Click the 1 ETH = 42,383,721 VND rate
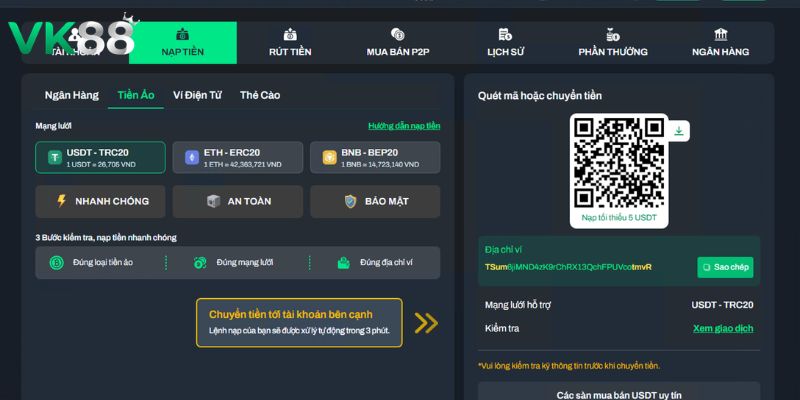Screen dimensions: 800x400 (x=242, y=165)
